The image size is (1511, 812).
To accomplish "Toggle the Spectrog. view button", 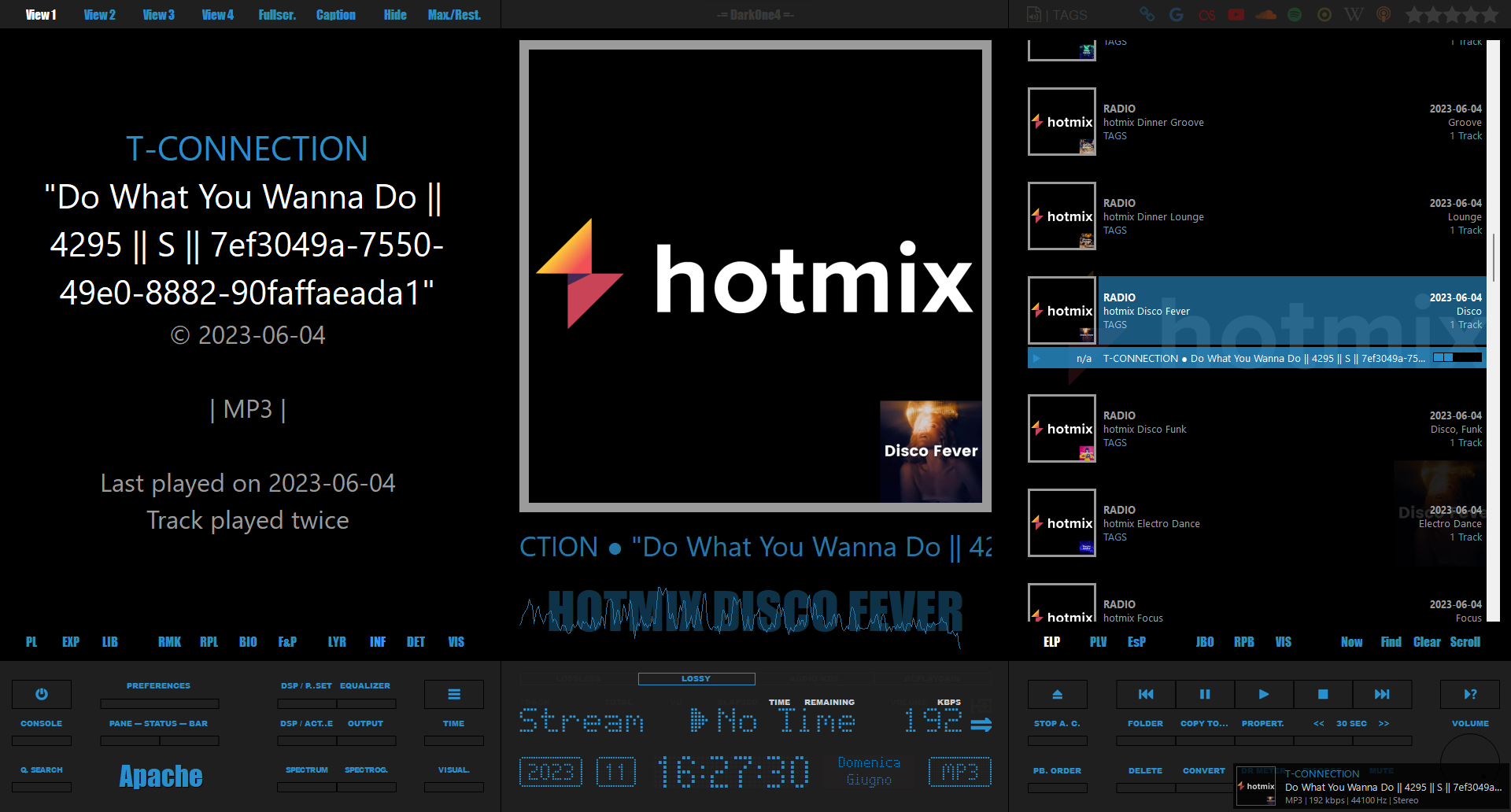I will tap(366, 770).
